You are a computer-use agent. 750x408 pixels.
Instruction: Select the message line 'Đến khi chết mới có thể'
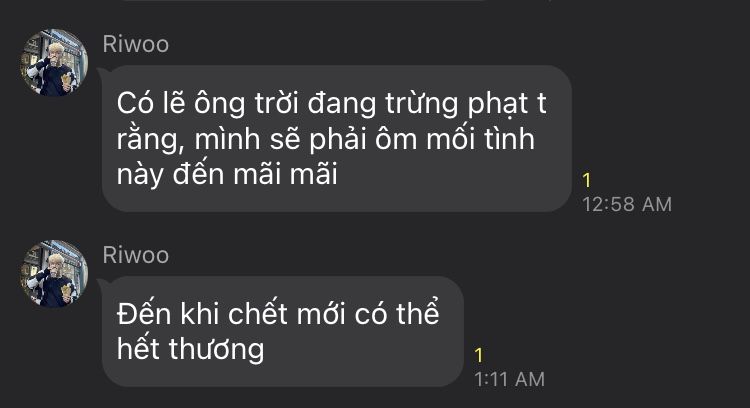(278, 314)
